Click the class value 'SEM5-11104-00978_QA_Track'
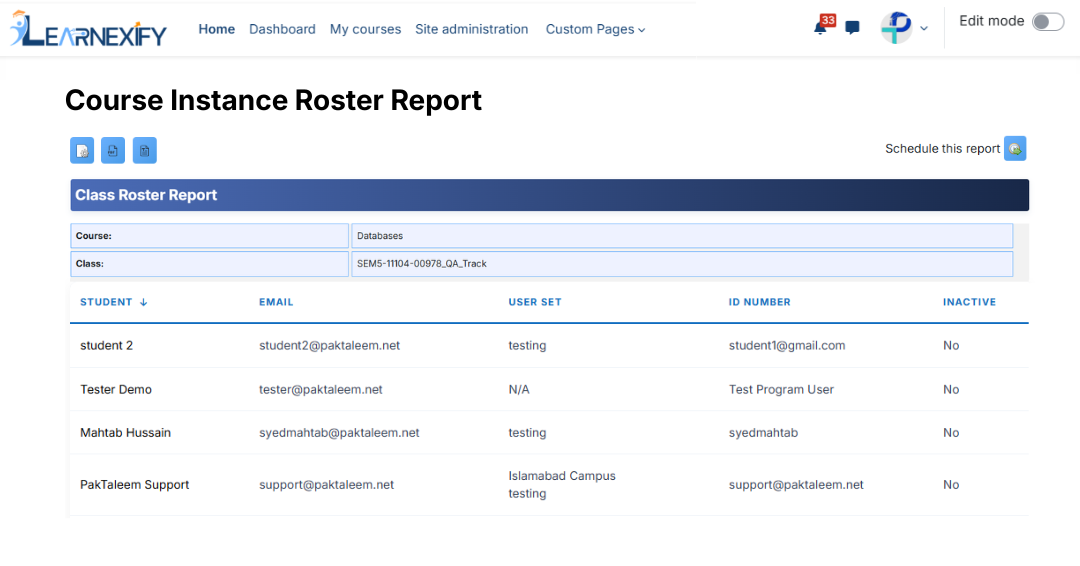This screenshot has height=566, width=1080. tap(422, 264)
